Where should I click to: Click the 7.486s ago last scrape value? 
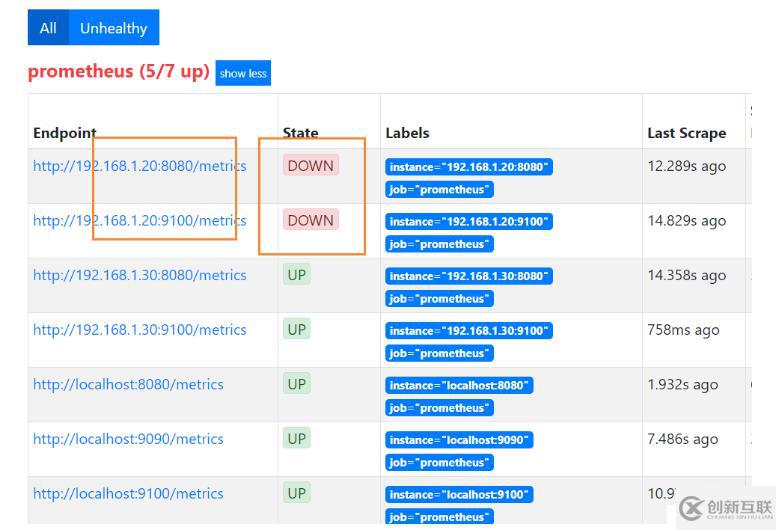tap(682, 439)
